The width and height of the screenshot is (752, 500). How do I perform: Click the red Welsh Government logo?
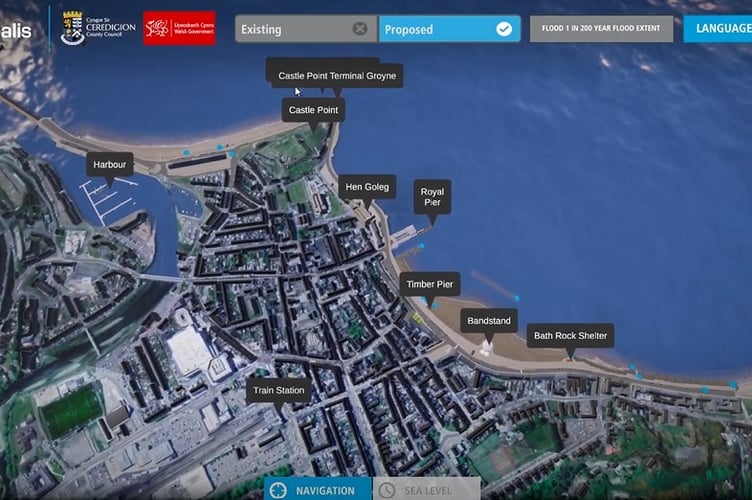pos(179,28)
